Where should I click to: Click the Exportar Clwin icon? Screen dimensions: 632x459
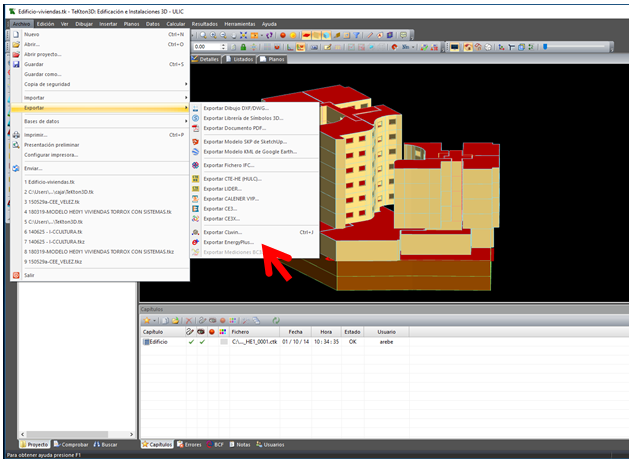pos(195,232)
